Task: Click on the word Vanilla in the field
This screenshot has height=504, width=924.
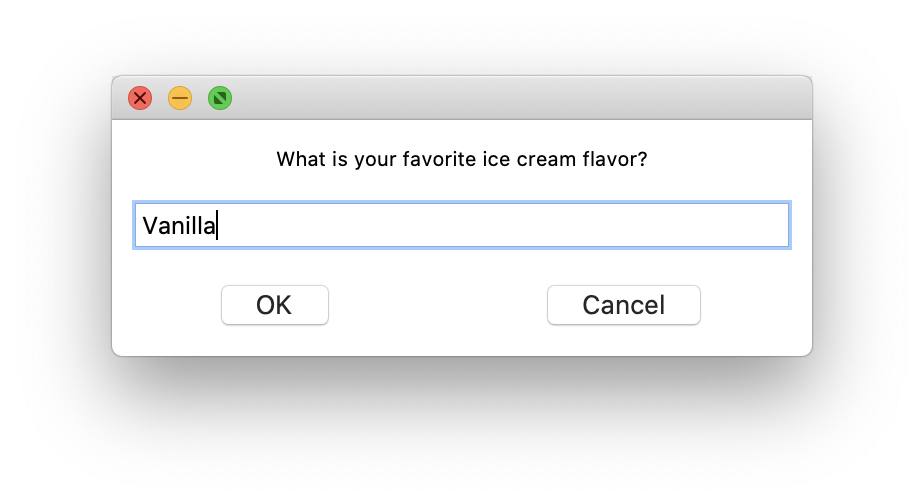Action: click(178, 226)
